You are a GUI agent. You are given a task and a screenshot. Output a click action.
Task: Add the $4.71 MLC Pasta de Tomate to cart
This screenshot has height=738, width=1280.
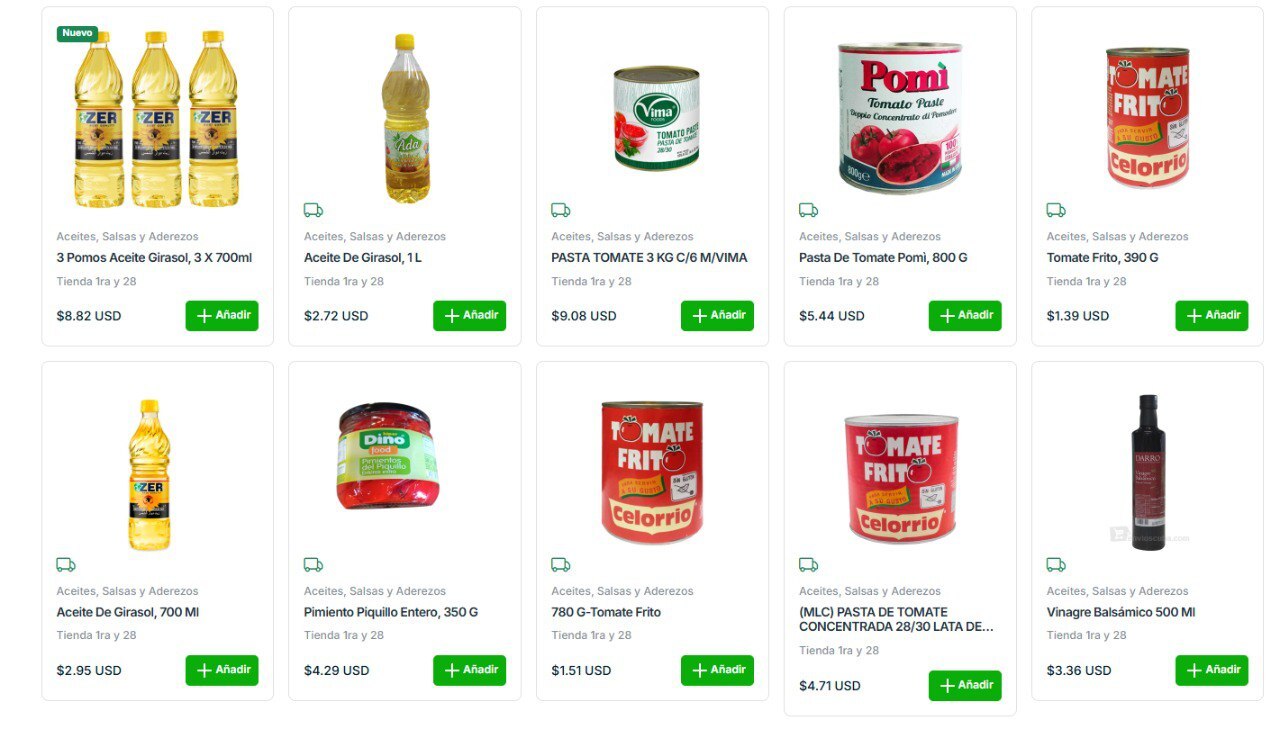964,686
